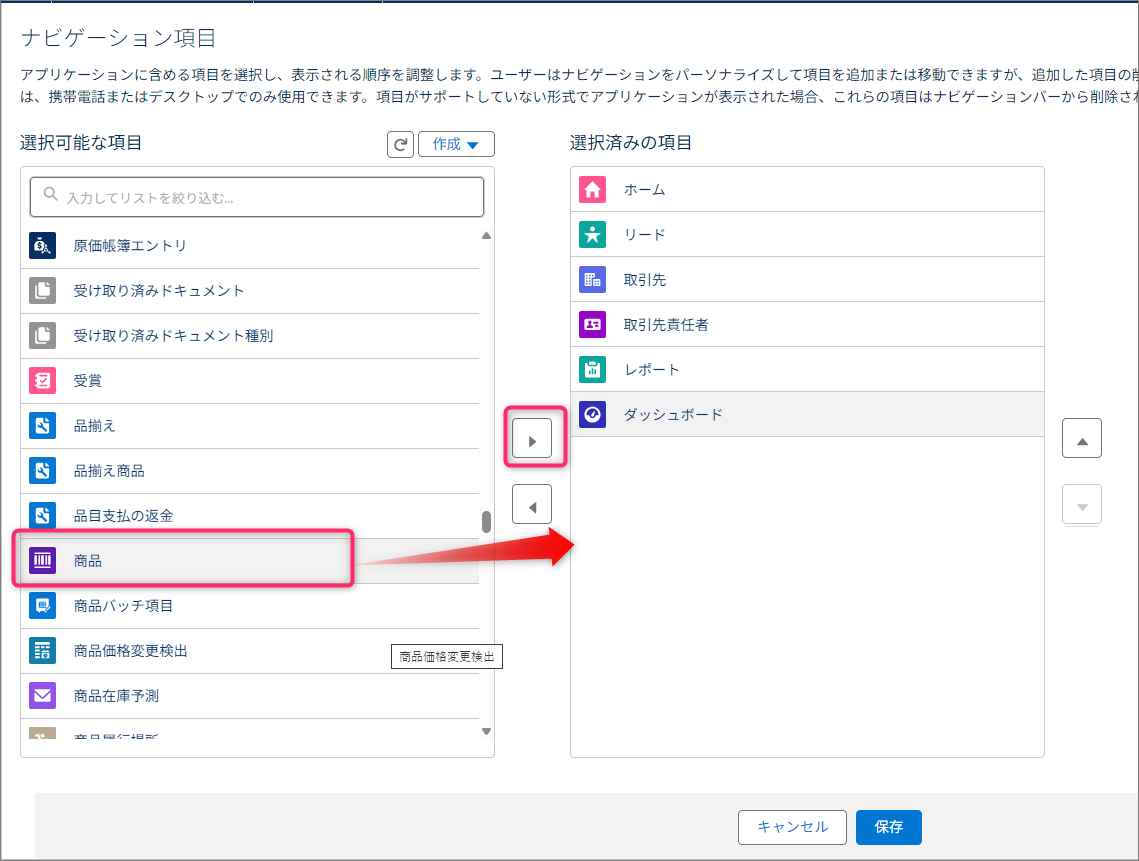The height and width of the screenshot is (861, 1139).
Task: Click the キャンセル cancel button
Action: (792, 827)
